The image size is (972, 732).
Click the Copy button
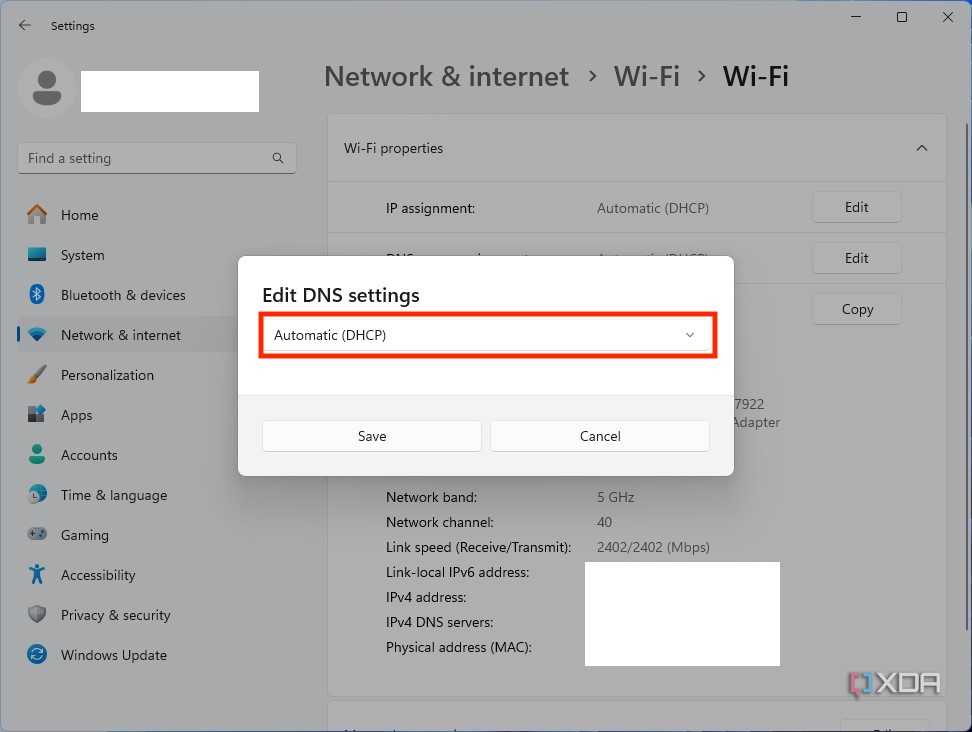tap(857, 309)
